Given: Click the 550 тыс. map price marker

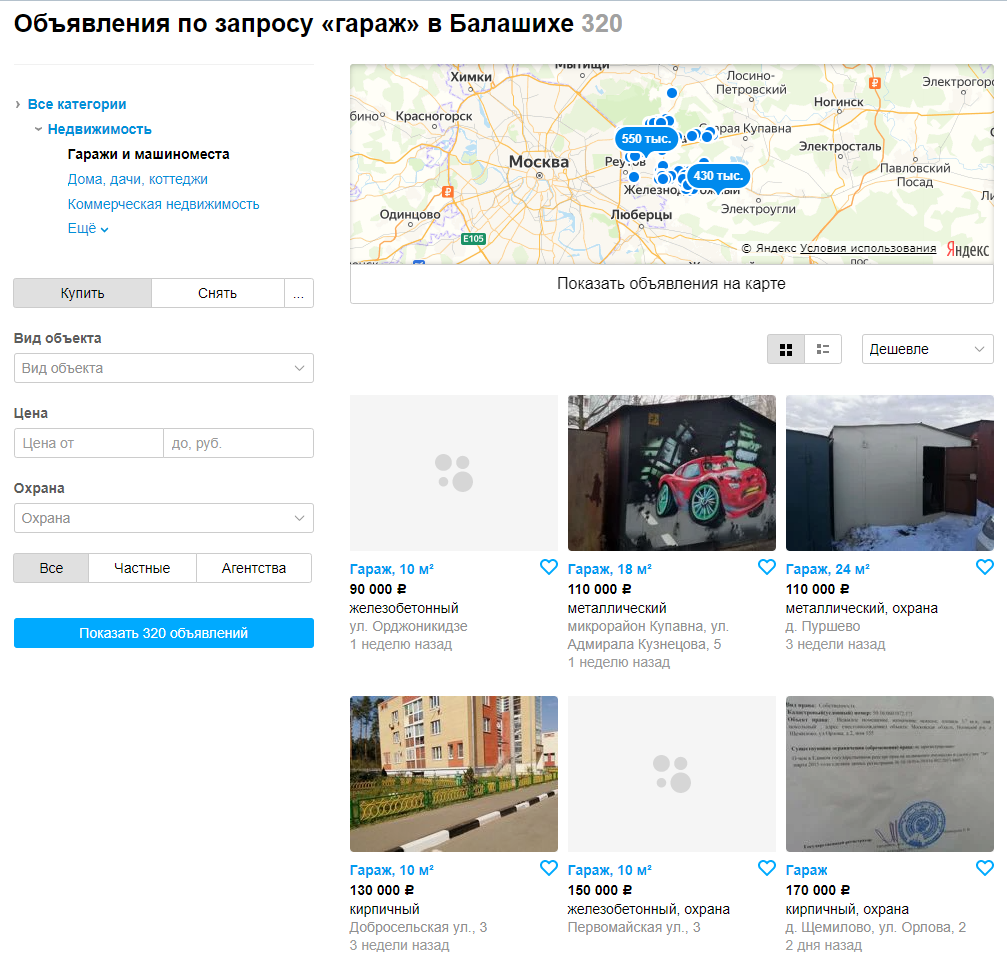Looking at the screenshot, I should point(645,139).
